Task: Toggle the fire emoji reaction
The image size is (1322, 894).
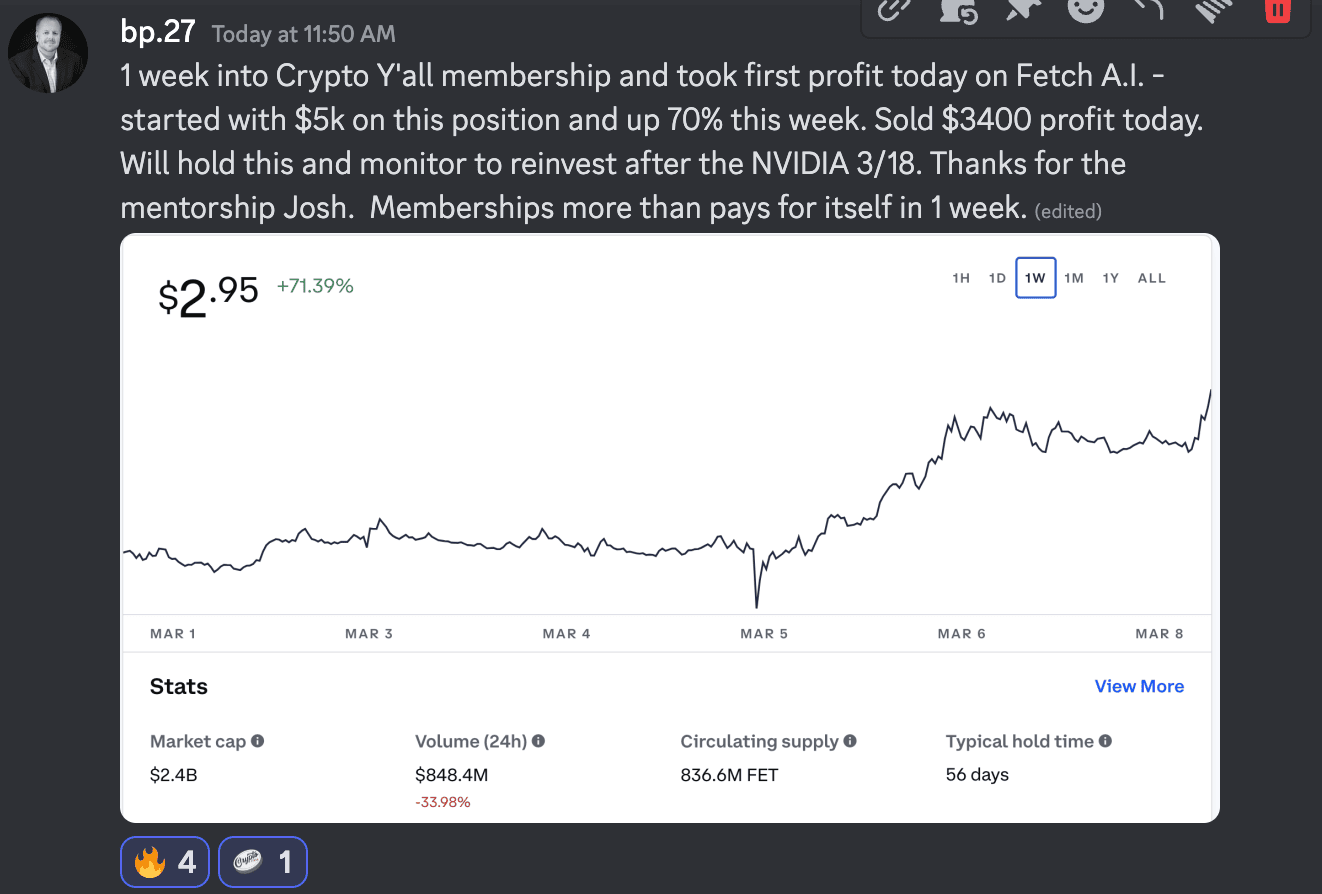Action: coord(165,861)
